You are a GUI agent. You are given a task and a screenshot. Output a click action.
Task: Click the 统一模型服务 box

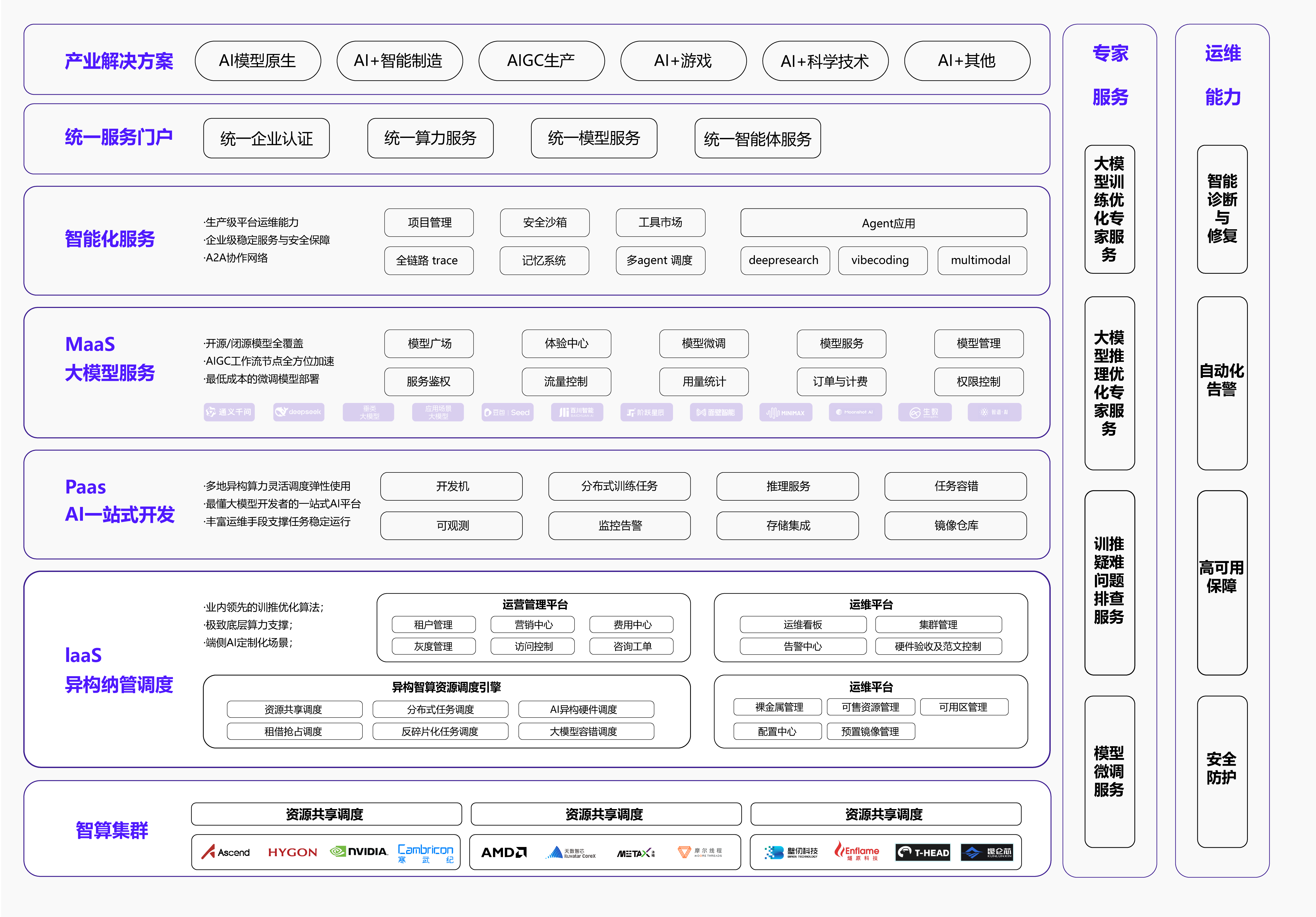[x=594, y=138]
